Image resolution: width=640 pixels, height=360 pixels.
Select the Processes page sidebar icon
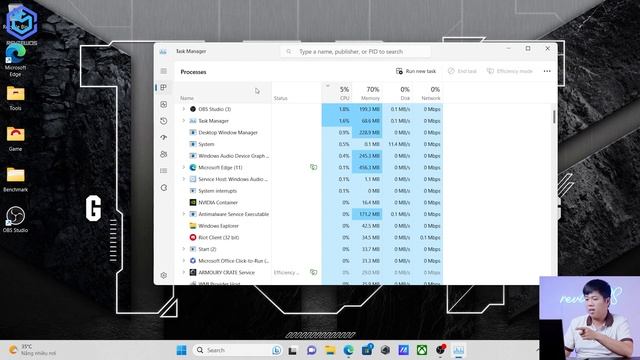pyautogui.click(x=164, y=87)
